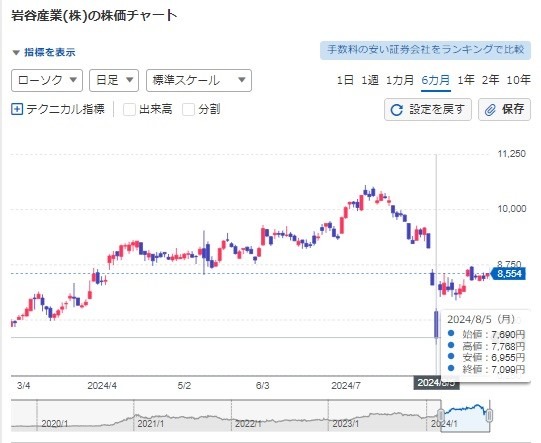
Task: Click the 2024/7 x-axis label
Action: tap(346, 386)
